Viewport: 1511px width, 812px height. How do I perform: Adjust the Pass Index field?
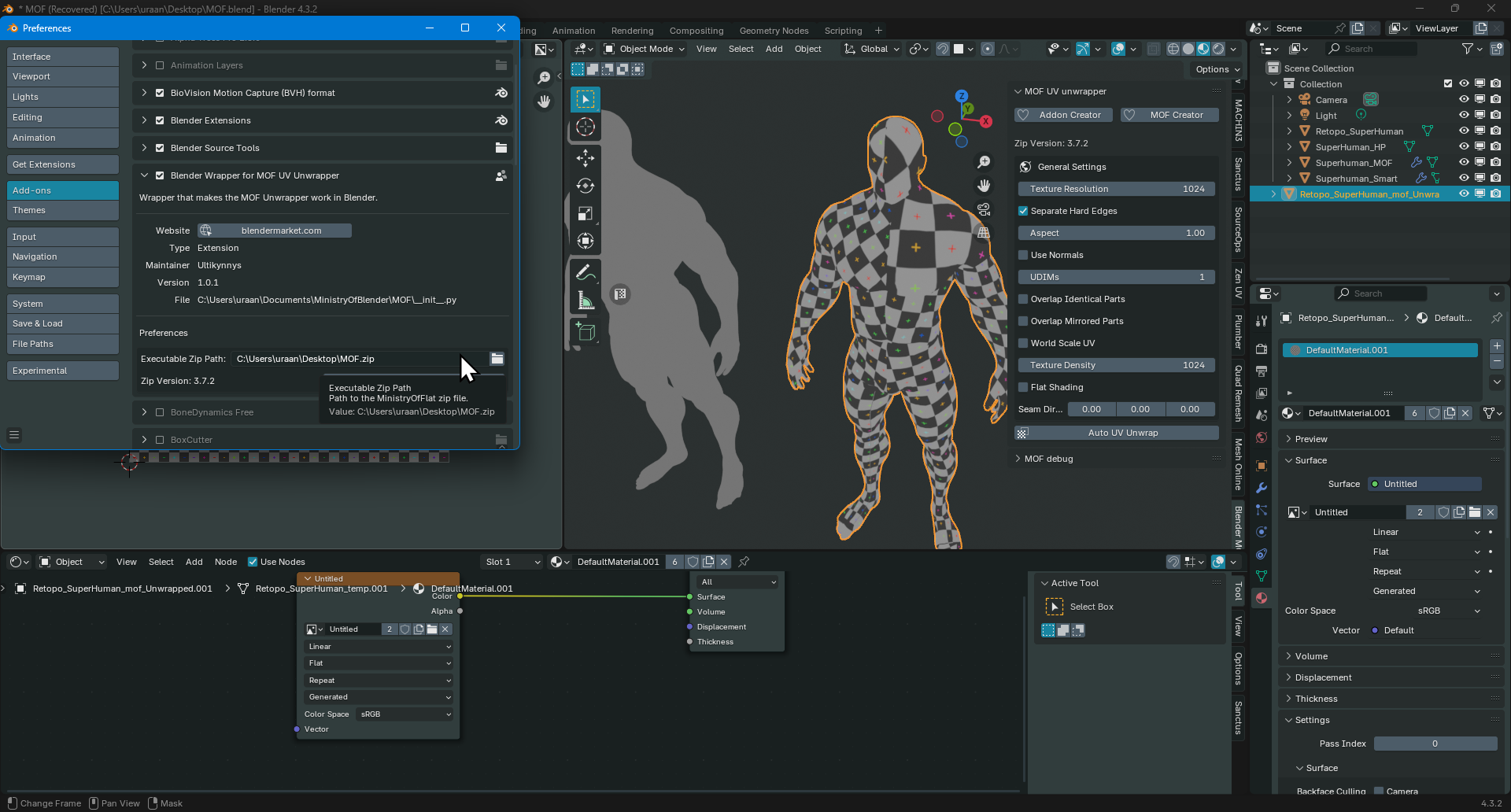tap(1435, 744)
